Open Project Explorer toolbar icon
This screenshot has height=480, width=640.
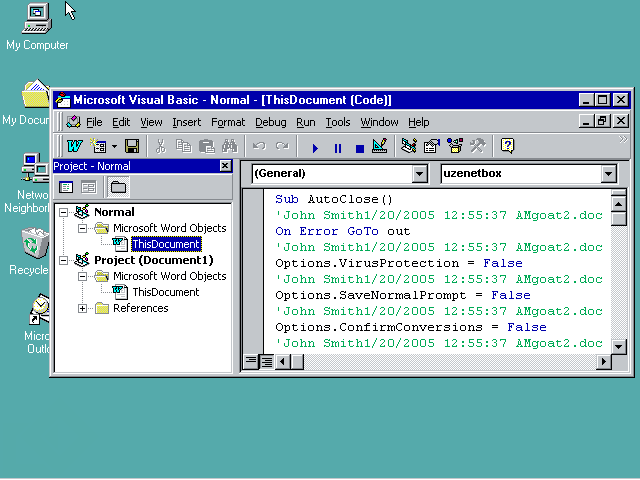(409, 146)
